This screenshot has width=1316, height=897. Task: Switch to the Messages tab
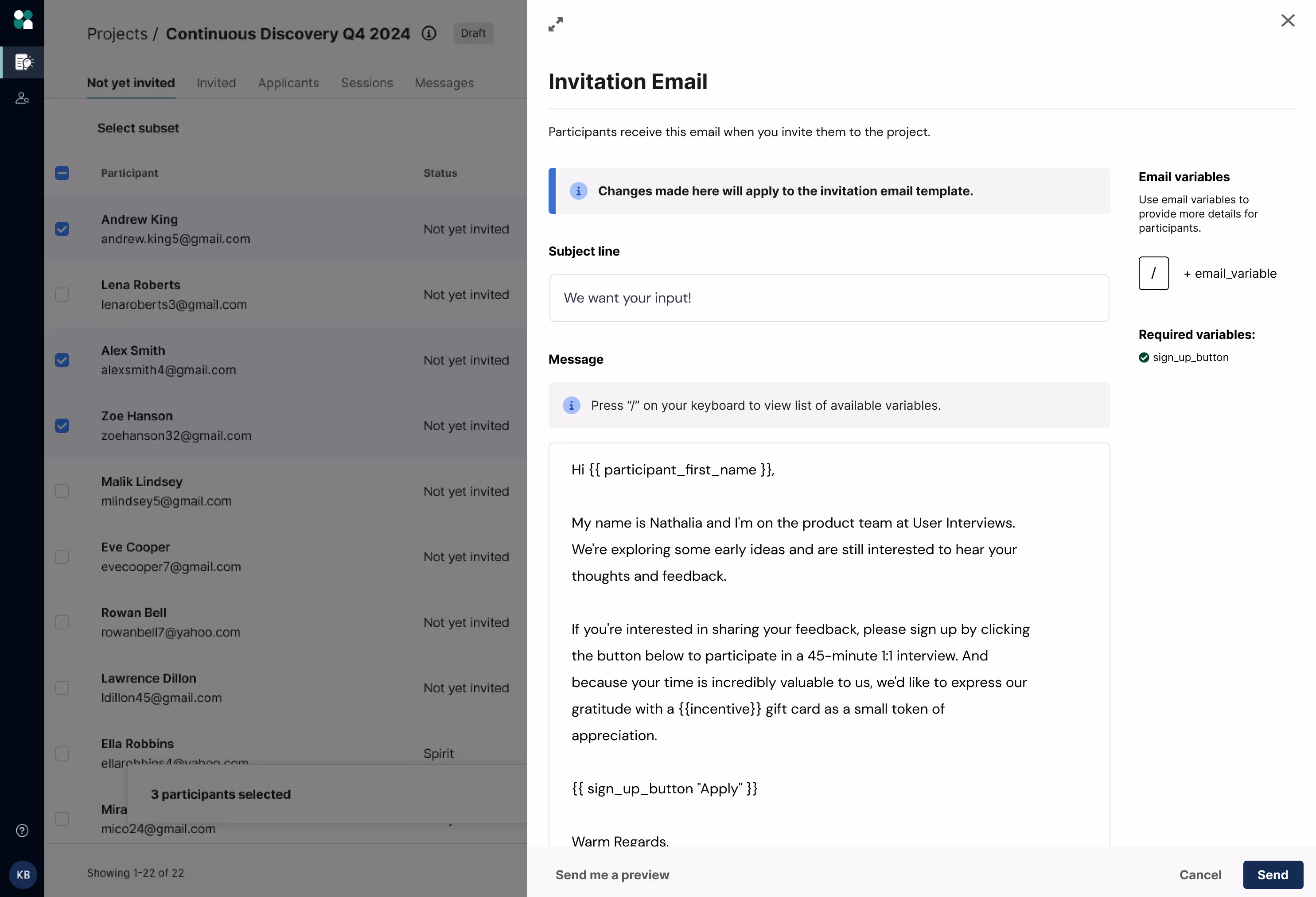point(444,83)
